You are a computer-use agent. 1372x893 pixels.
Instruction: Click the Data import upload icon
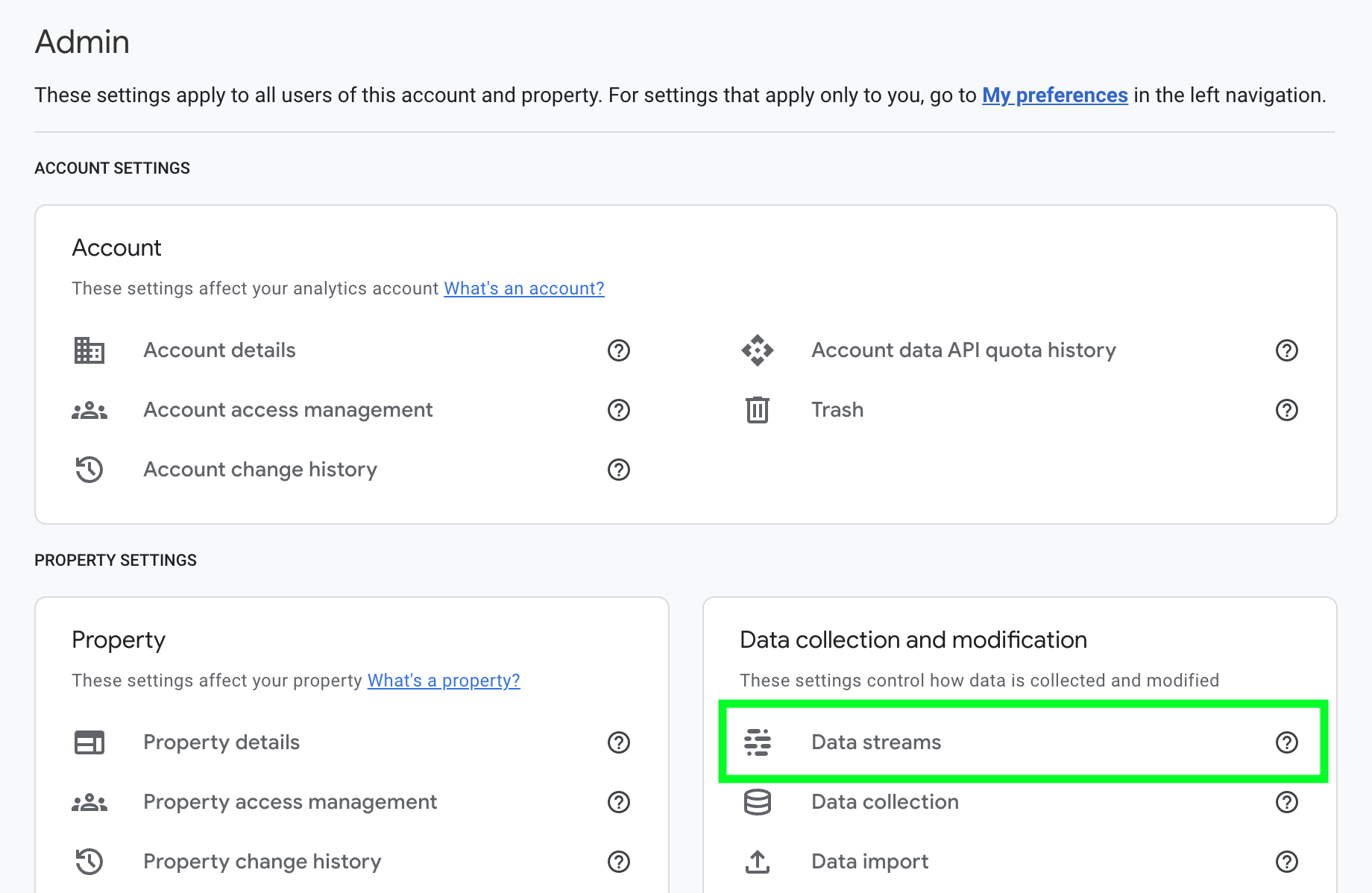pyautogui.click(x=758, y=862)
